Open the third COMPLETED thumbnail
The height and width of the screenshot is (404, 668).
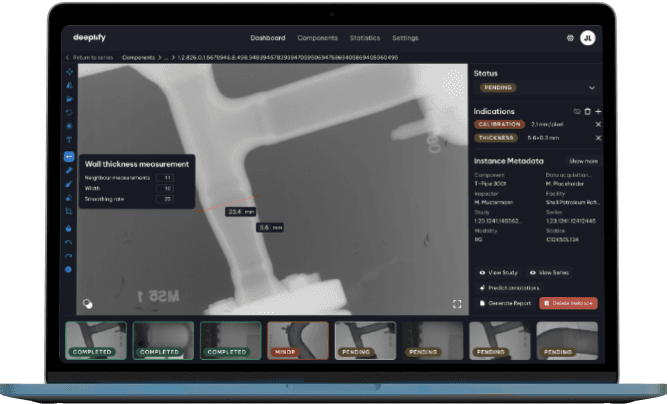coord(230,341)
